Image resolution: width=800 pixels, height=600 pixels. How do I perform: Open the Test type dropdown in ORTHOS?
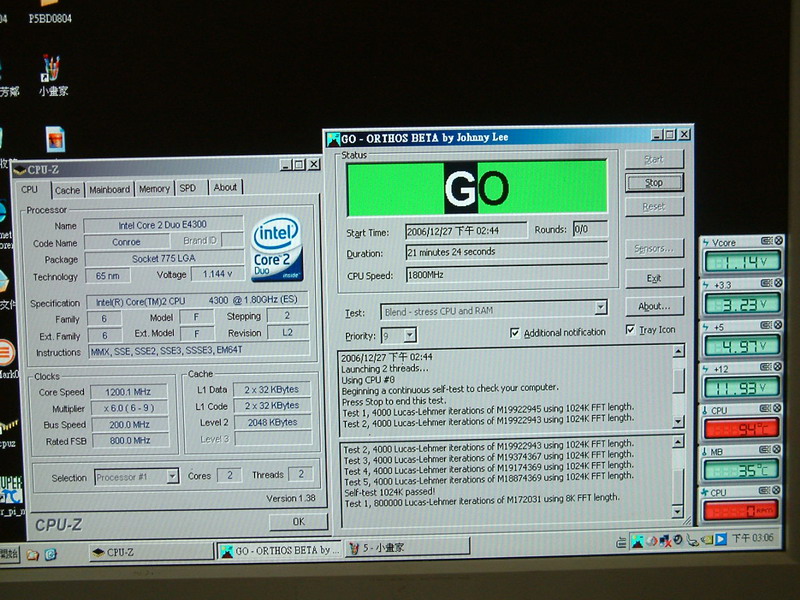[x=601, y=307]
